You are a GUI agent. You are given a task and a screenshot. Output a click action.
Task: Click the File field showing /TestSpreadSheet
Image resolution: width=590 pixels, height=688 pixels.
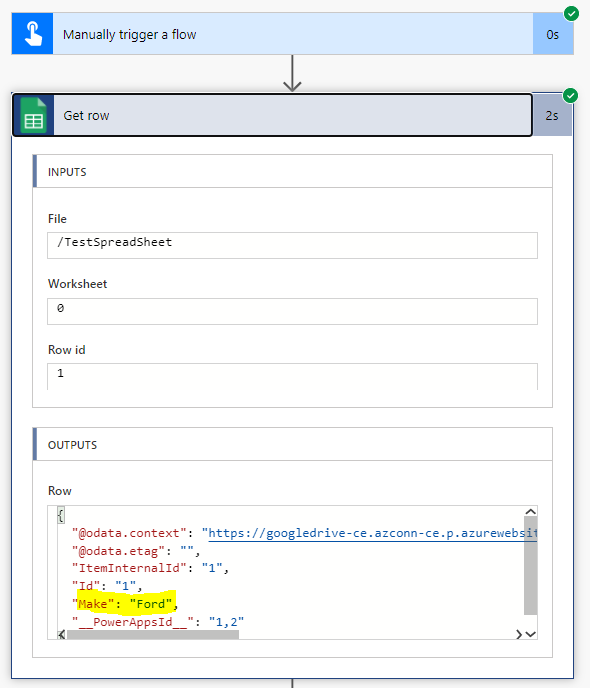[293, 245]
